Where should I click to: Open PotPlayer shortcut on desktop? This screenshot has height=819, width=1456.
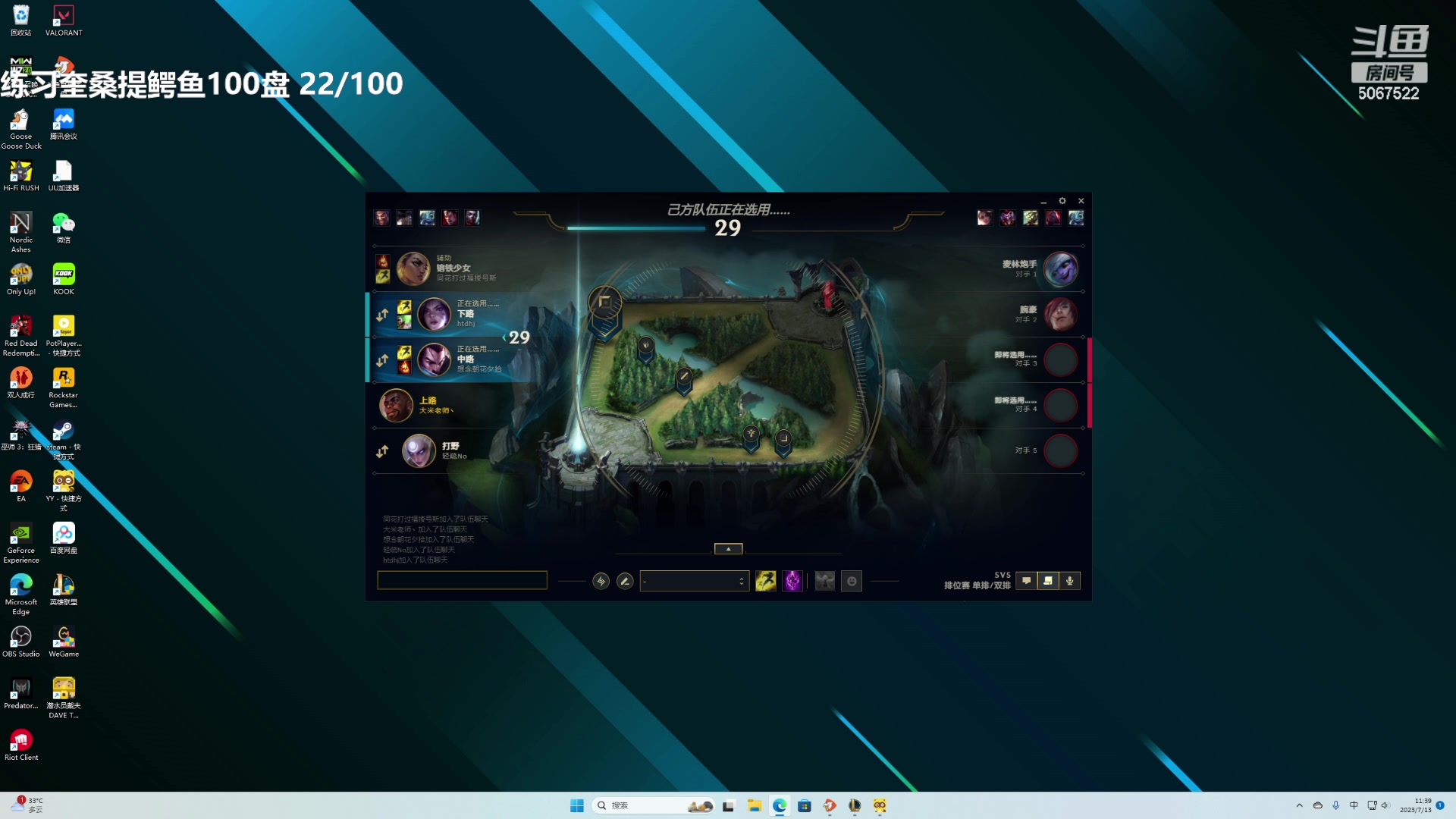(64, 336)
